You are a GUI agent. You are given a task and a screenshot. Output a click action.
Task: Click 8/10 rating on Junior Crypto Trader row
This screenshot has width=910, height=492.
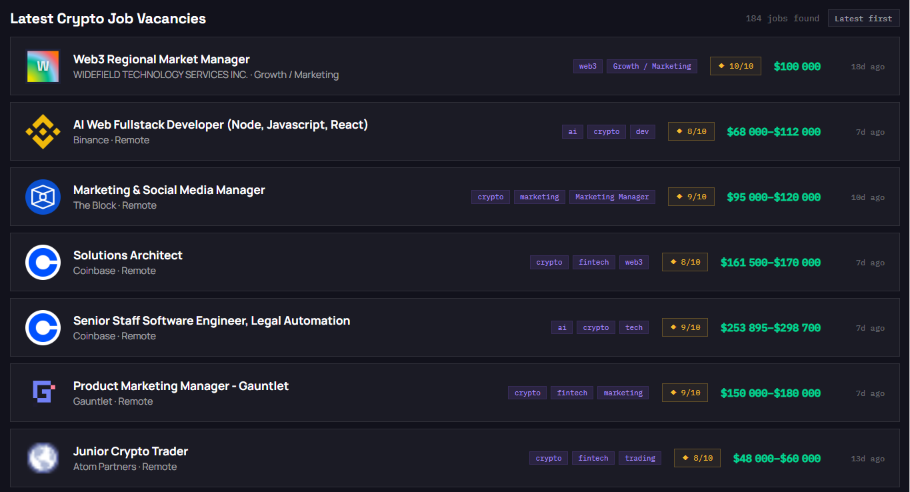(697, 458)
